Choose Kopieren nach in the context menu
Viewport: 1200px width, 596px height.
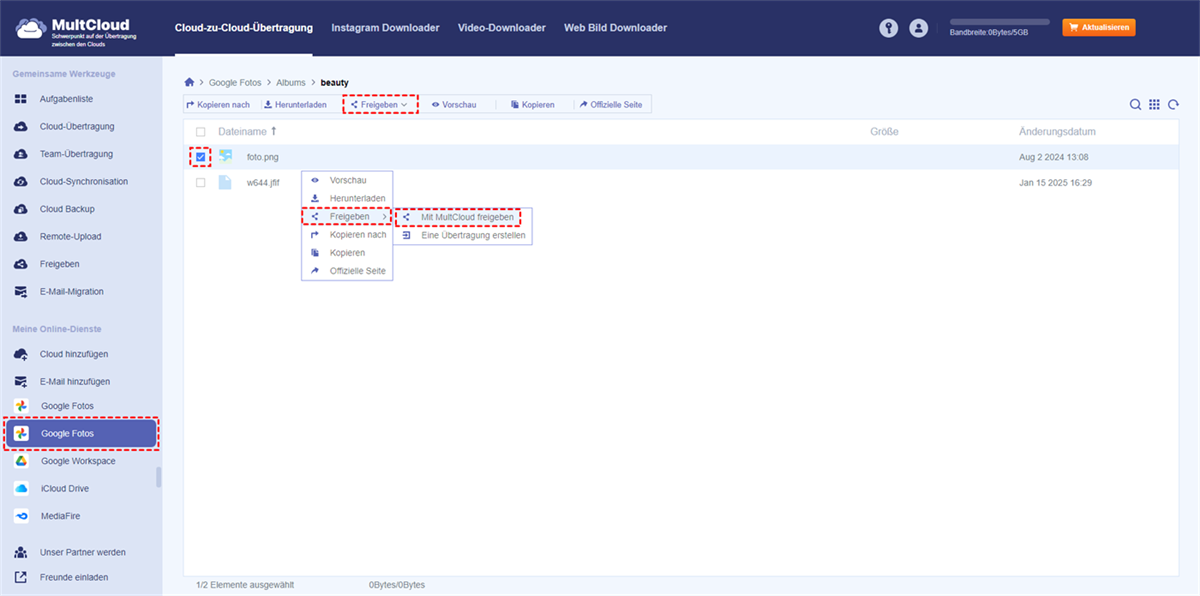pyautogui.click(x=347, y=234)
